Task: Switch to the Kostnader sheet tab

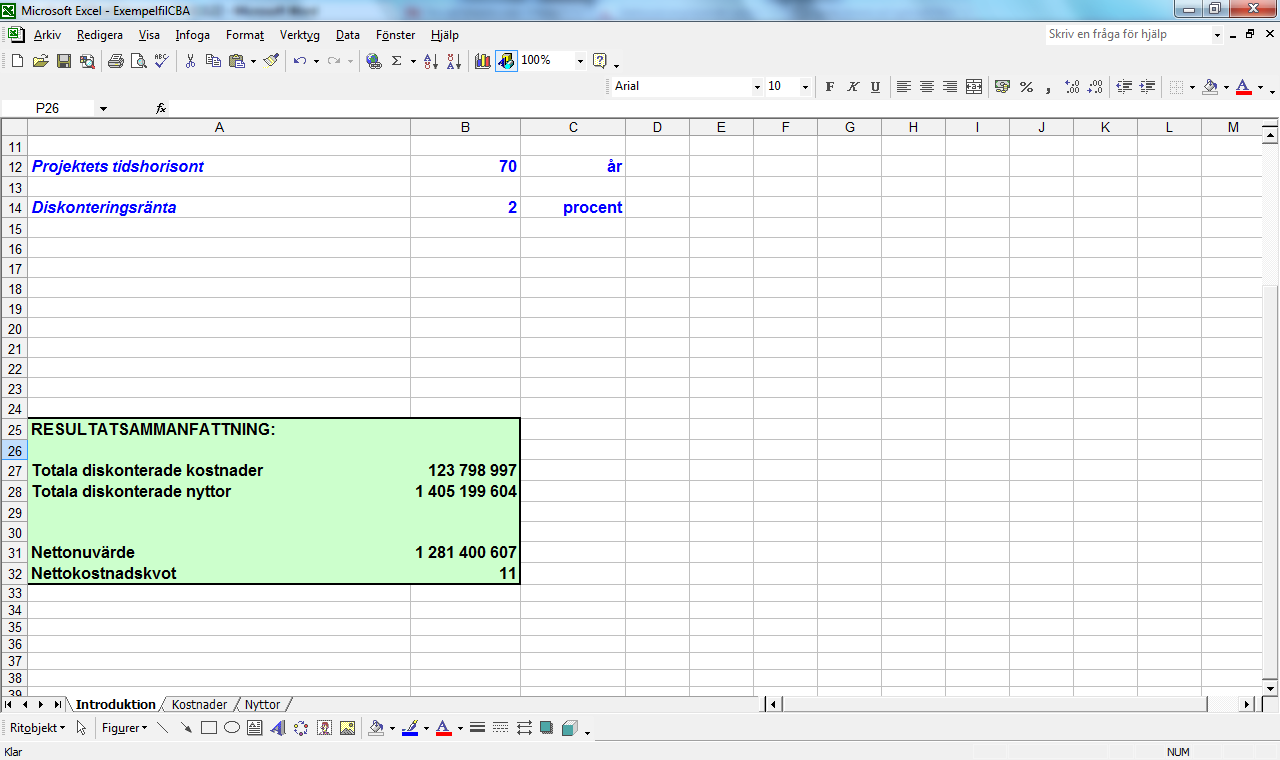Action: pyautogui.click(x=199, y=705)
